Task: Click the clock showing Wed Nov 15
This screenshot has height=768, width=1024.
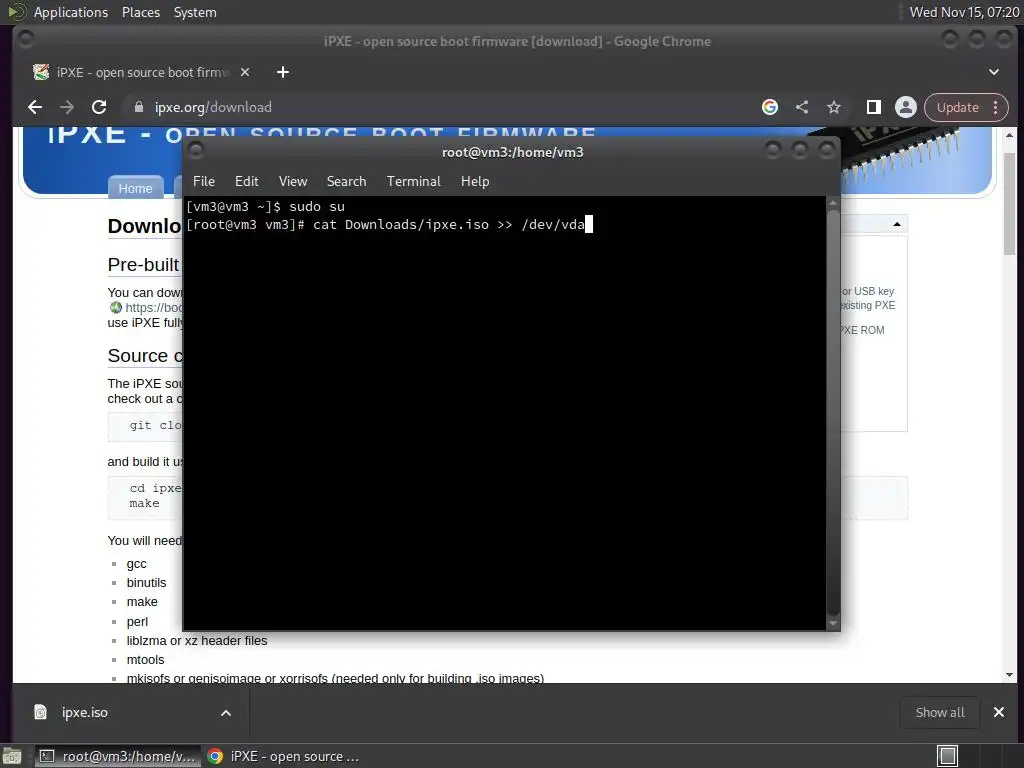Action: (x=964, y=12)
